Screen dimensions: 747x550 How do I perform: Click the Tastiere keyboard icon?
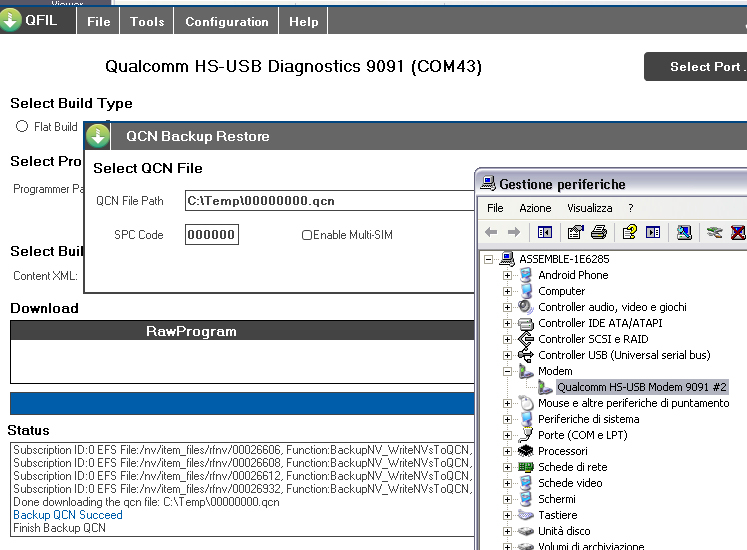click(525, 515)
